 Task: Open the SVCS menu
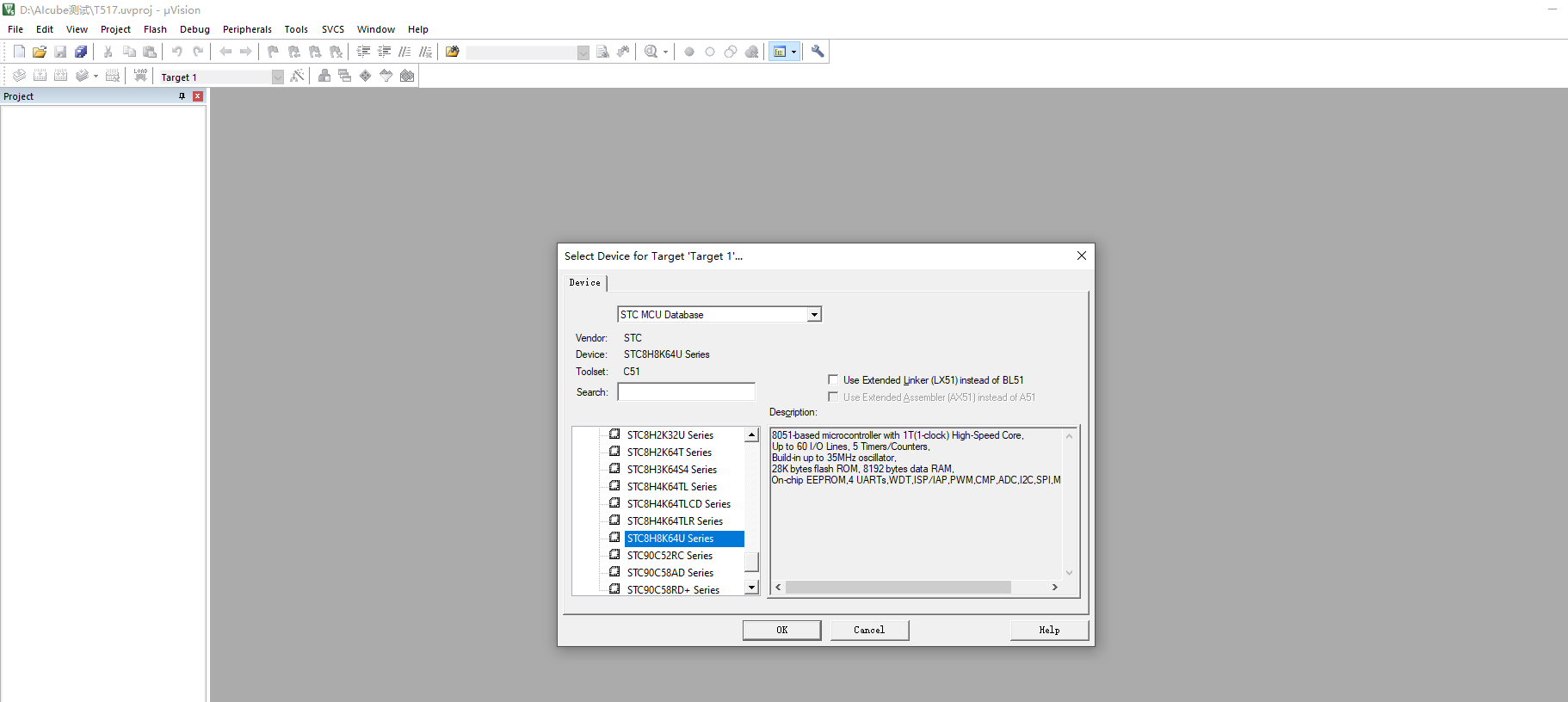pyautogui.click(x=333, y=29)
